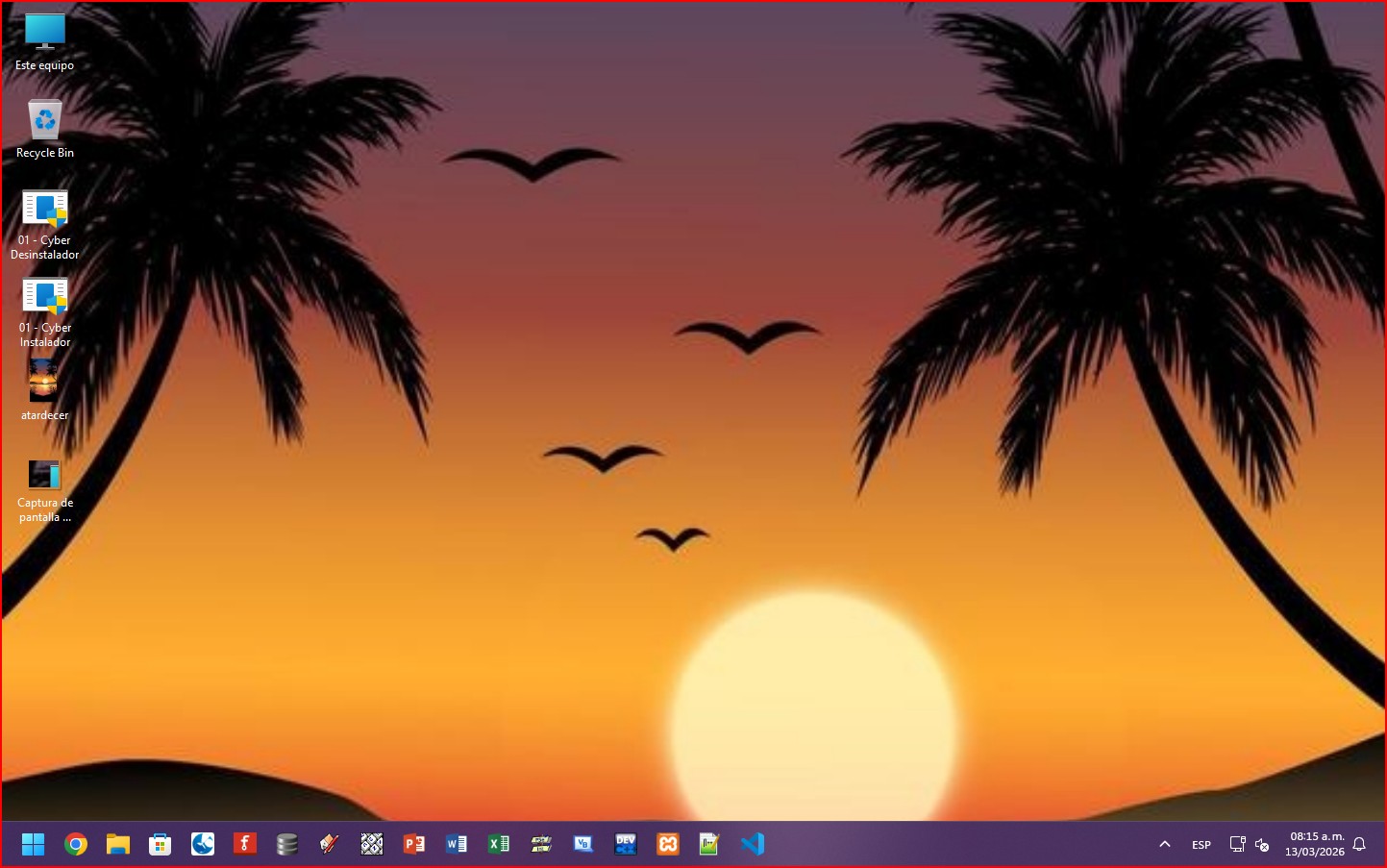Image resolution: width=1387 pixels, height=868 pixels.
Task: Open the gray database cylinder taskbar icon
Action: tap(287, 844)
